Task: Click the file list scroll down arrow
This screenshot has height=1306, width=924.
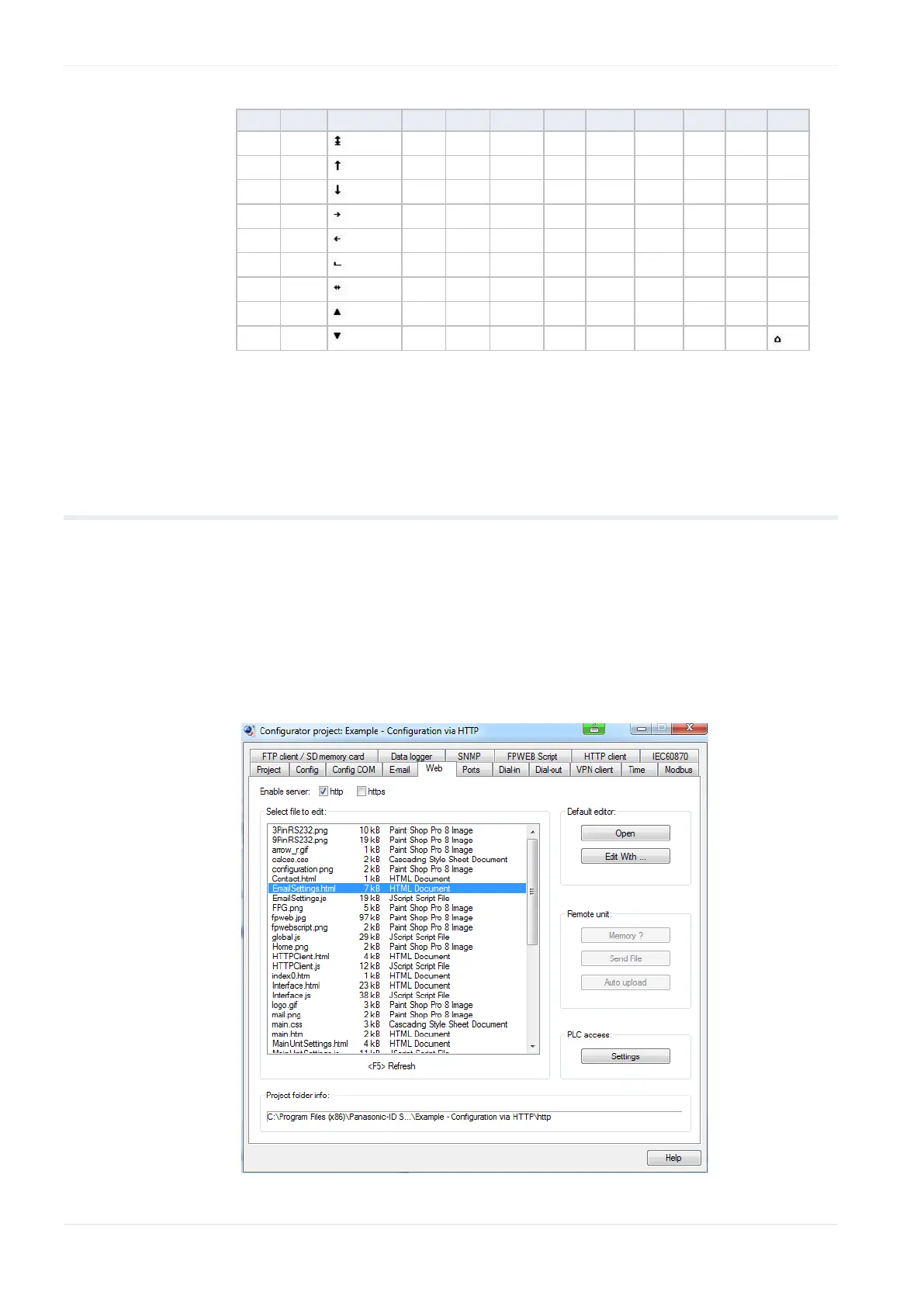Action: click(x=532, y=1047)
